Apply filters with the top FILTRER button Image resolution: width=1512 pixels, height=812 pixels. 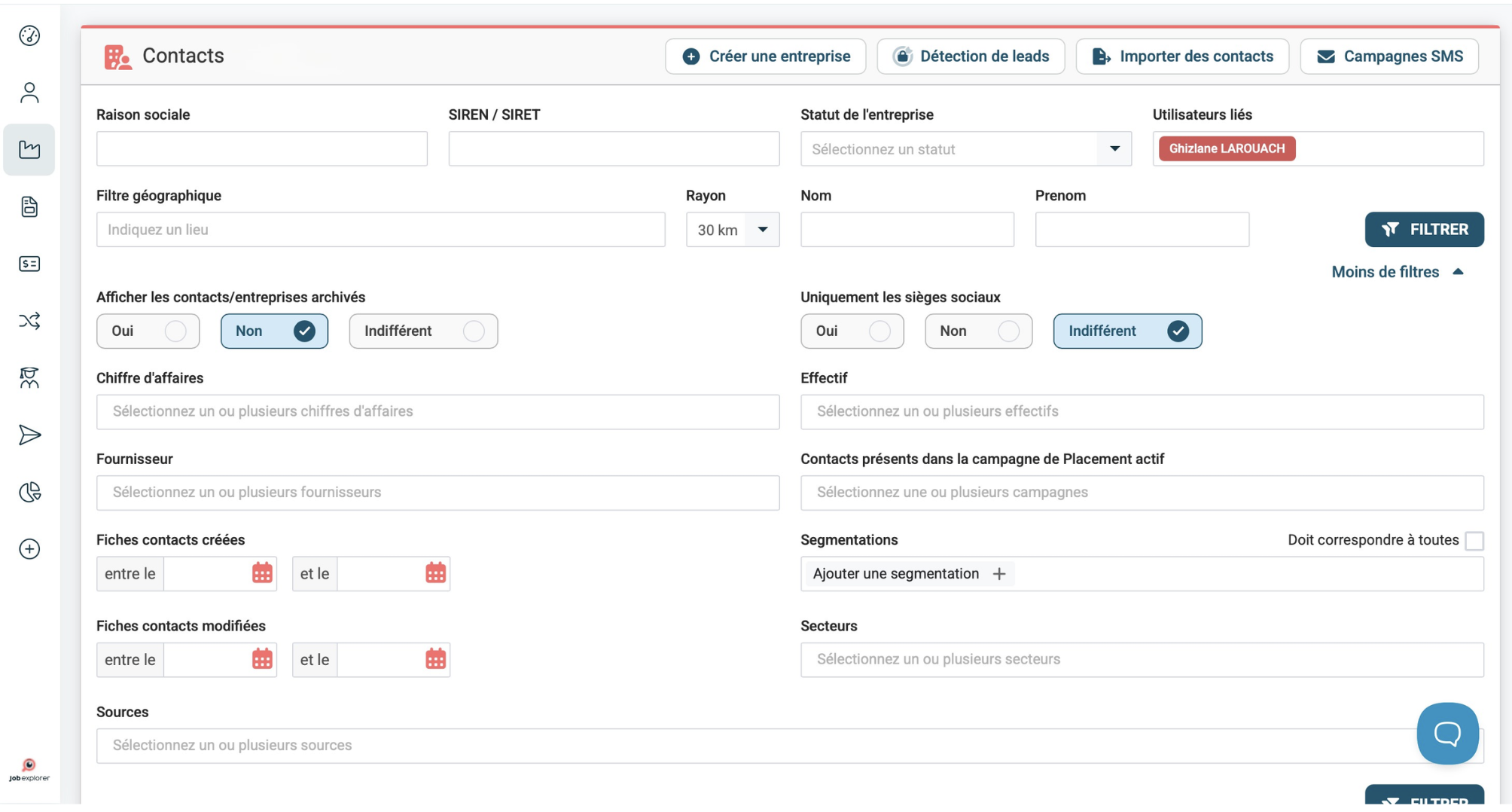(1425, 230)
